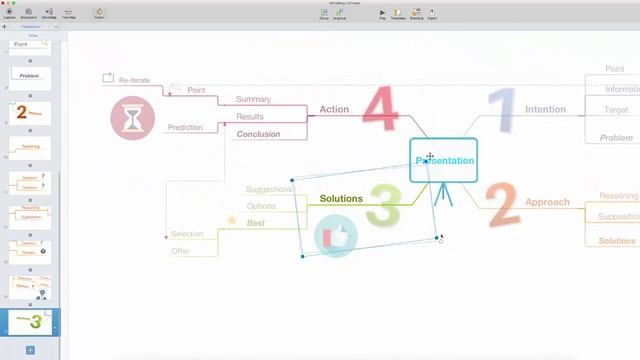Select the orange number 2 slide thumbnail

click(x=30, y=113)
